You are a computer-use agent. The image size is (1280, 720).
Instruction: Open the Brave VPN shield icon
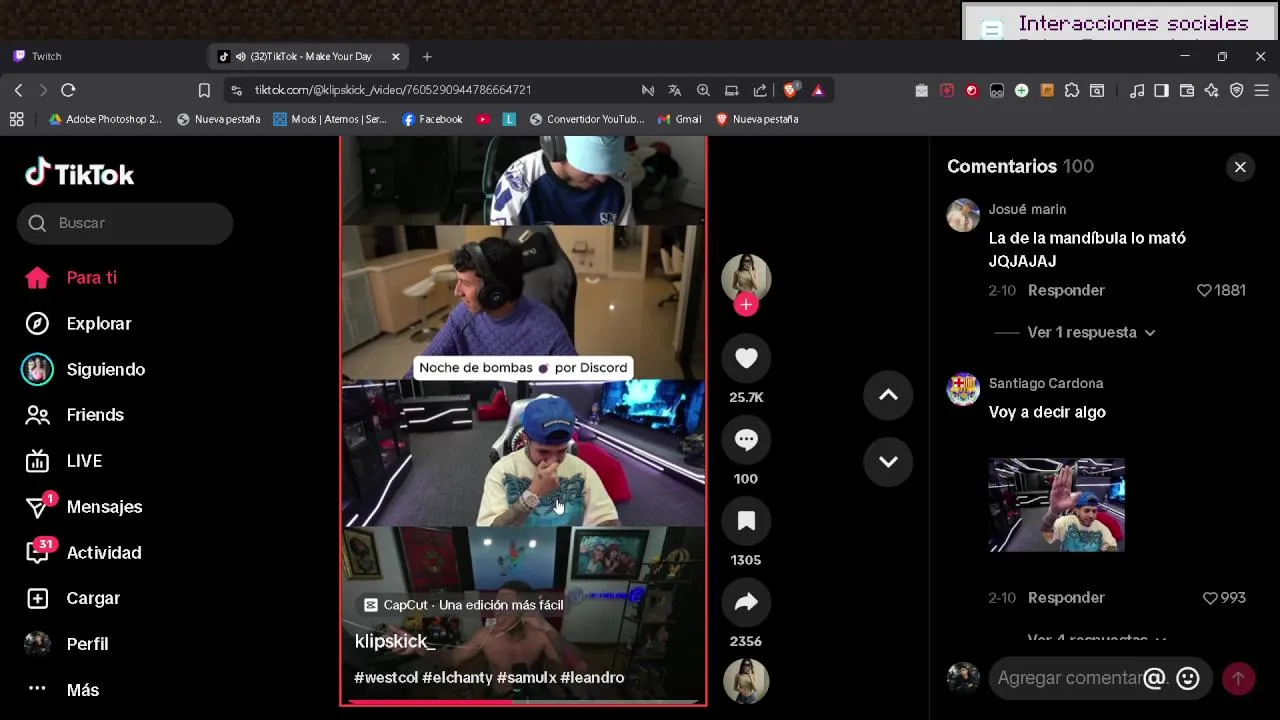pos(1237,90)
